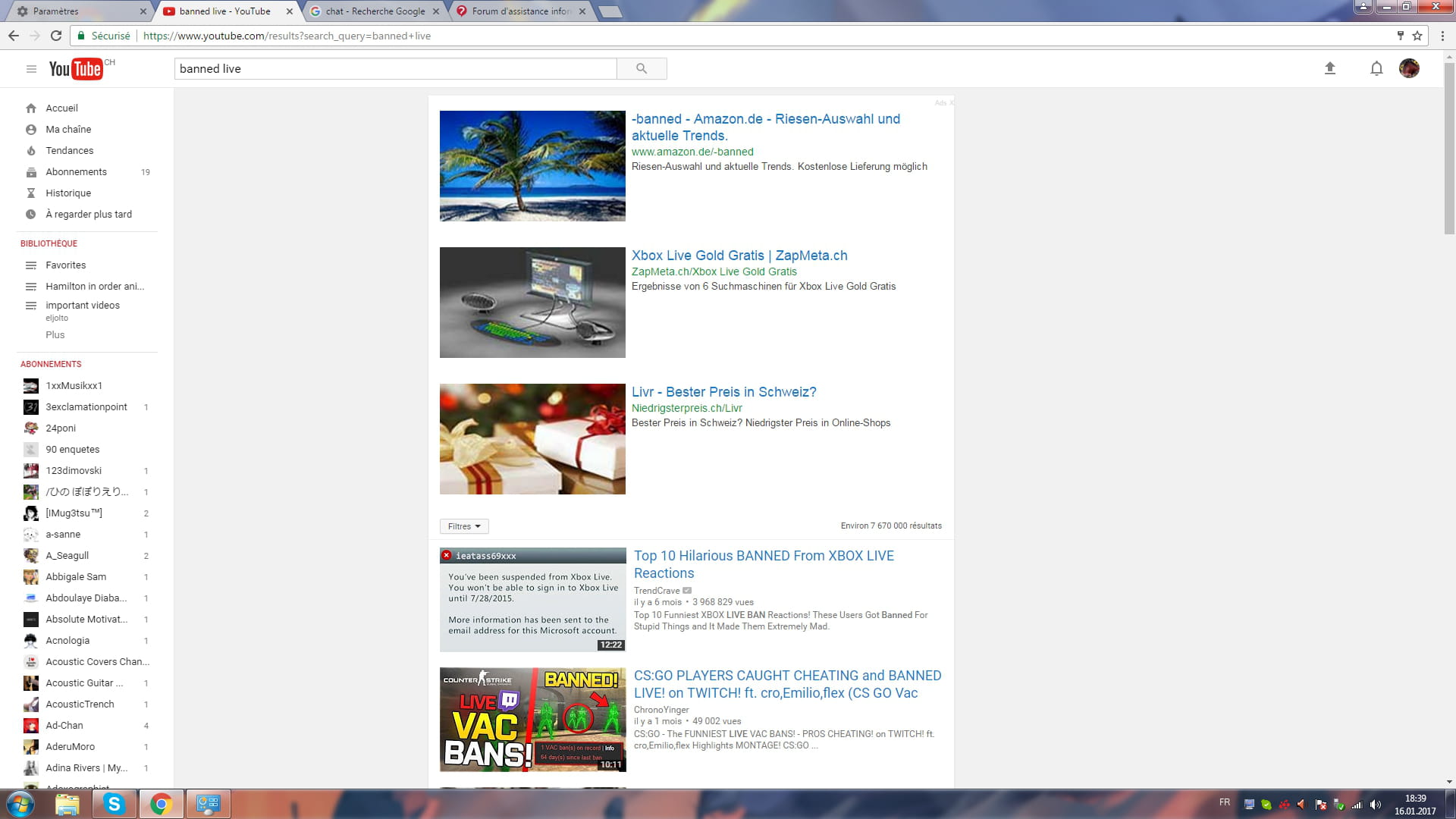Close the banned live YouTube tab
The image size is (1456, 819).
pos(290,11)
